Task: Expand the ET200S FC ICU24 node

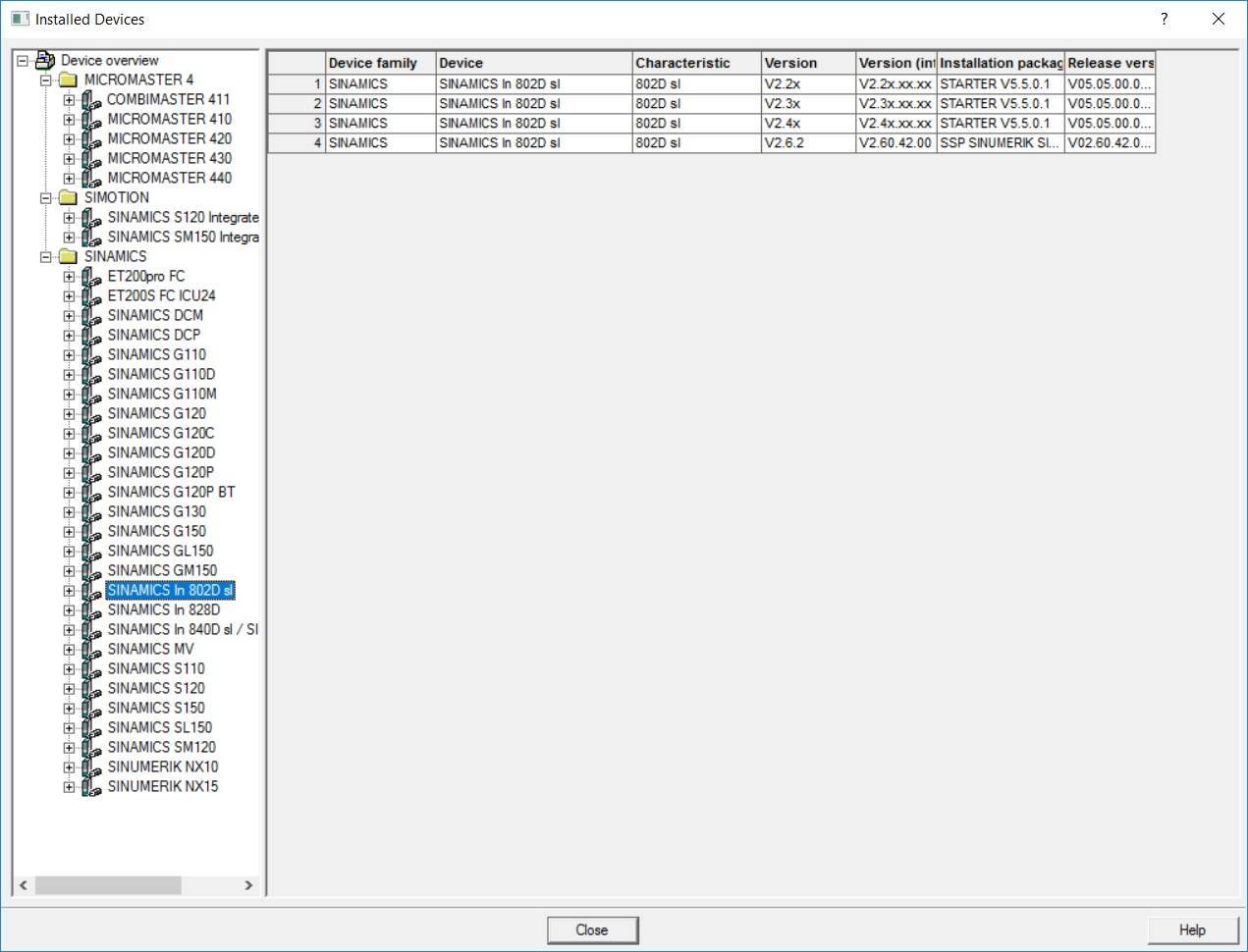Action: (x=69, y=296)
